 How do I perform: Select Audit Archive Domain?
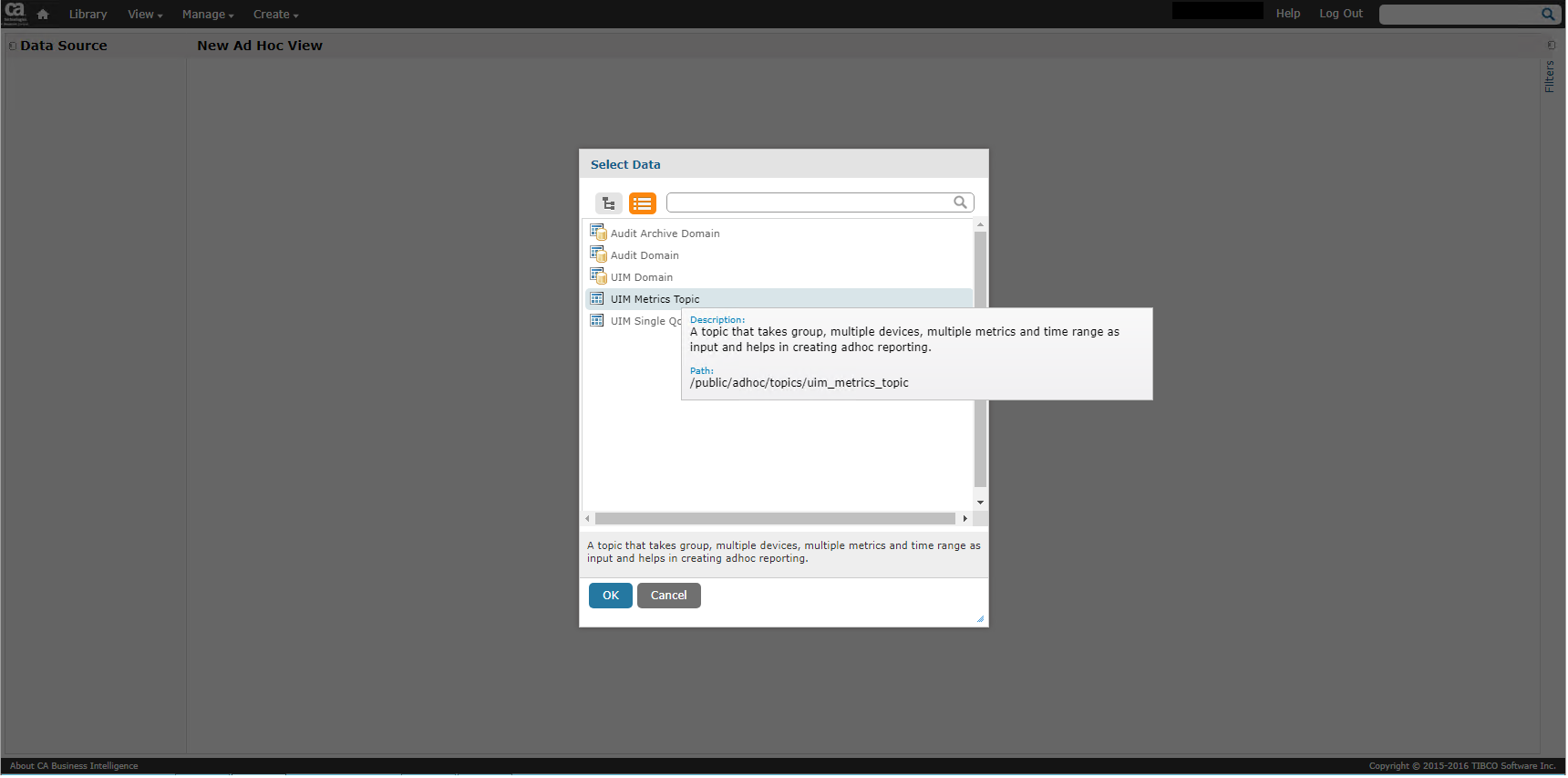tap(779, 233)
